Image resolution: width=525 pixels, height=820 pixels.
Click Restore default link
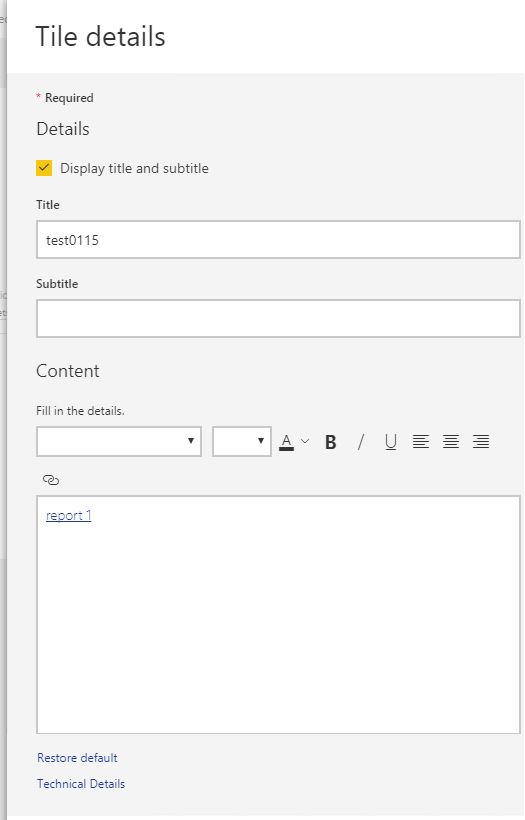click(77, 757)
